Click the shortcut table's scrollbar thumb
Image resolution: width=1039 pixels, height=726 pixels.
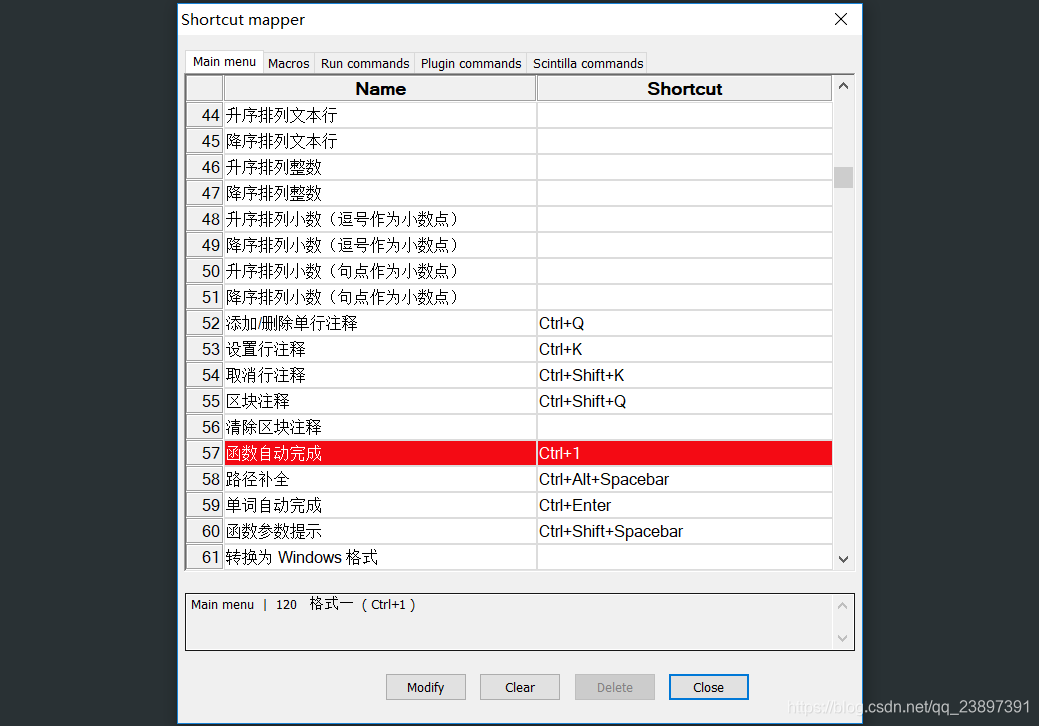844,178
